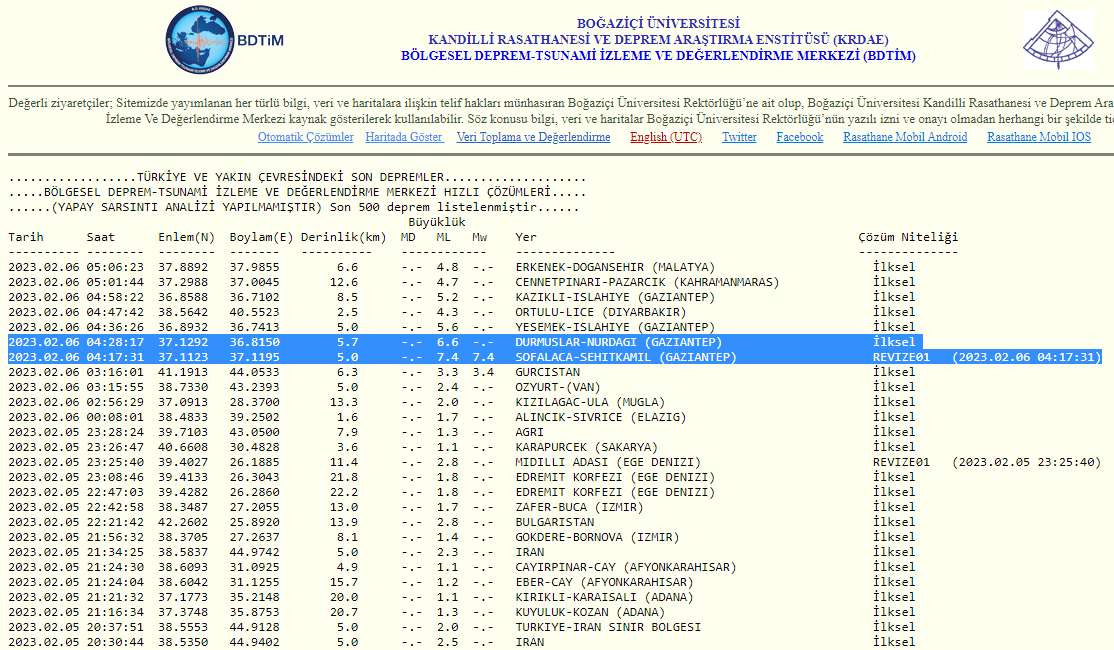
Task: Click highlighted DURMUSLAR-NURDAGI (GAZIANTEP) row text
Action: [619, 342]
